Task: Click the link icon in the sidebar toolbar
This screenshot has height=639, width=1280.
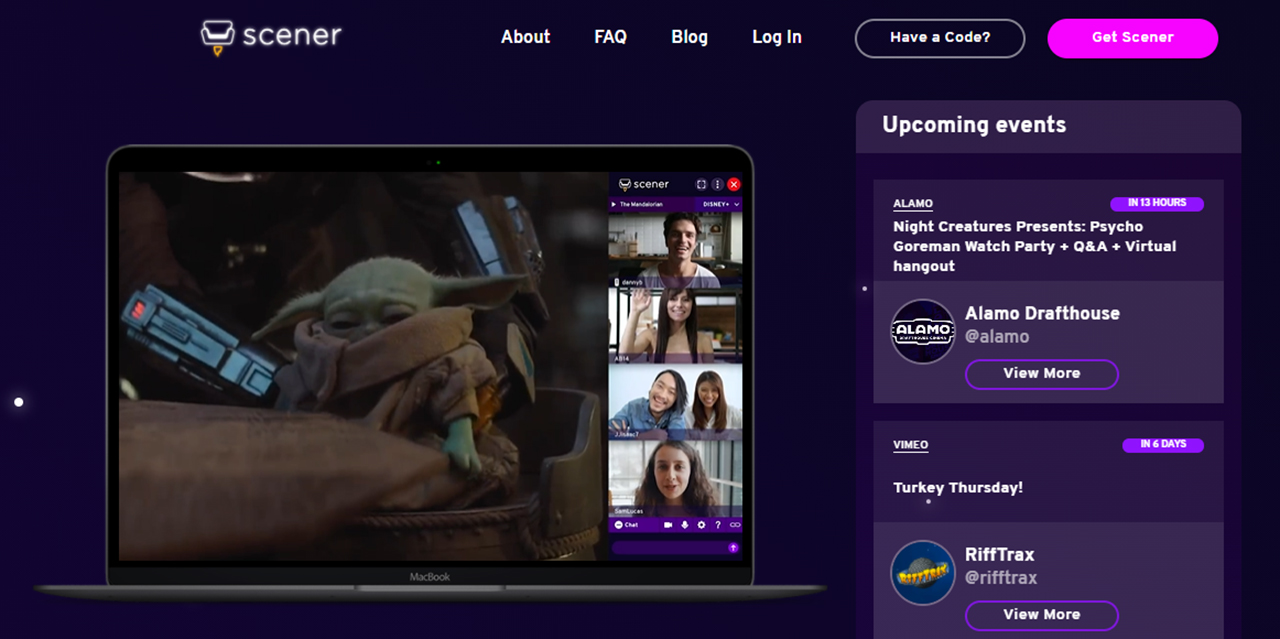Action: pyautogui.click(x=735, y=525)
